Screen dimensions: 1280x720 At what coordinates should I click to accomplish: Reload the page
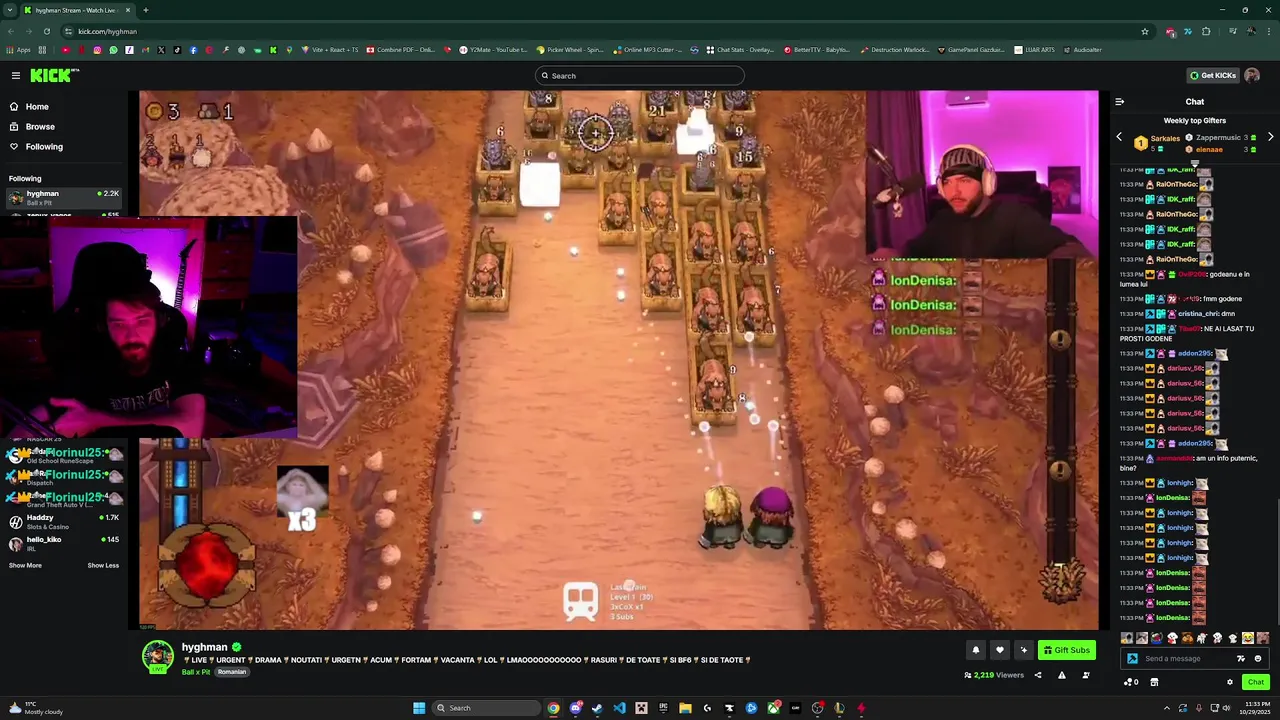46,31
